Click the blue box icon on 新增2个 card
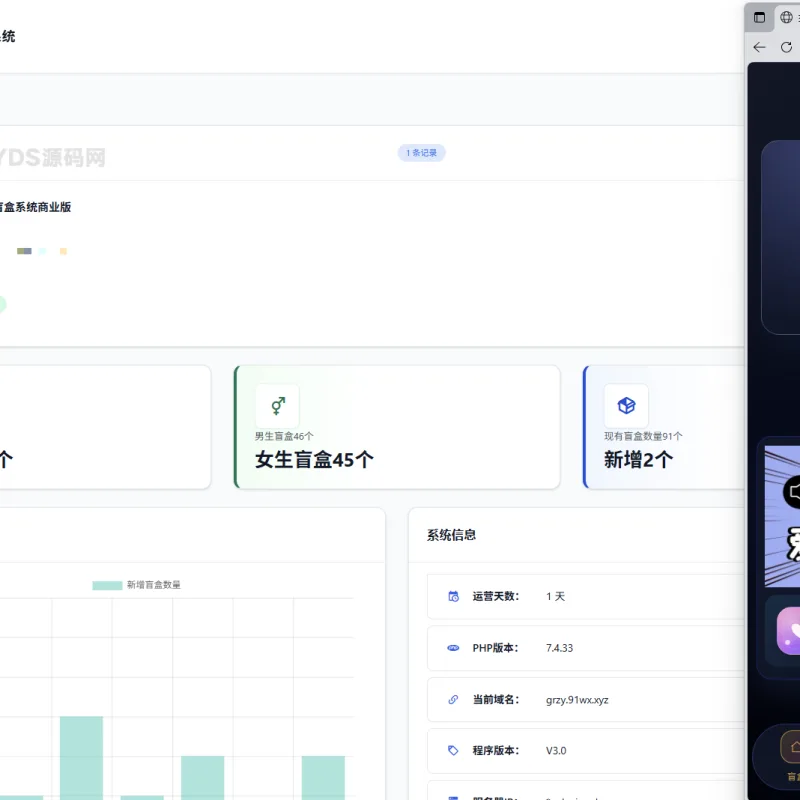800x800 pixels. (626, 406)
